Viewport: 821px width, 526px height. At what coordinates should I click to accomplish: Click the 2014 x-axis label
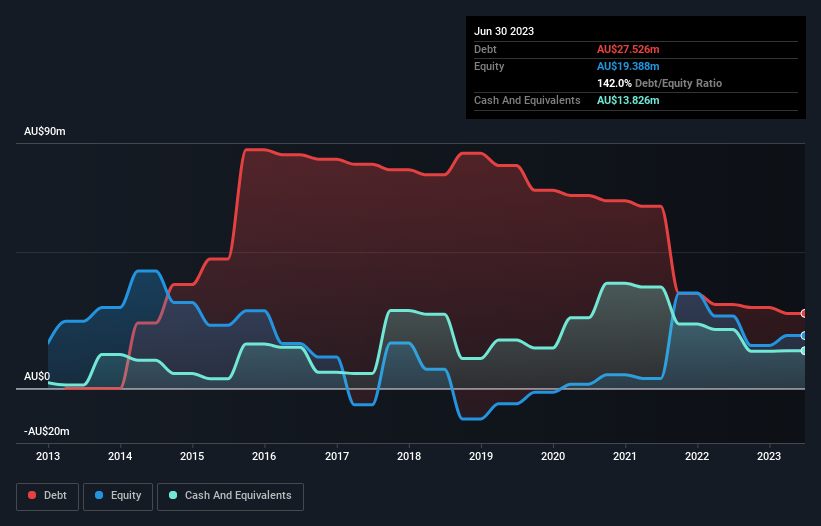(x=120, y=456)
